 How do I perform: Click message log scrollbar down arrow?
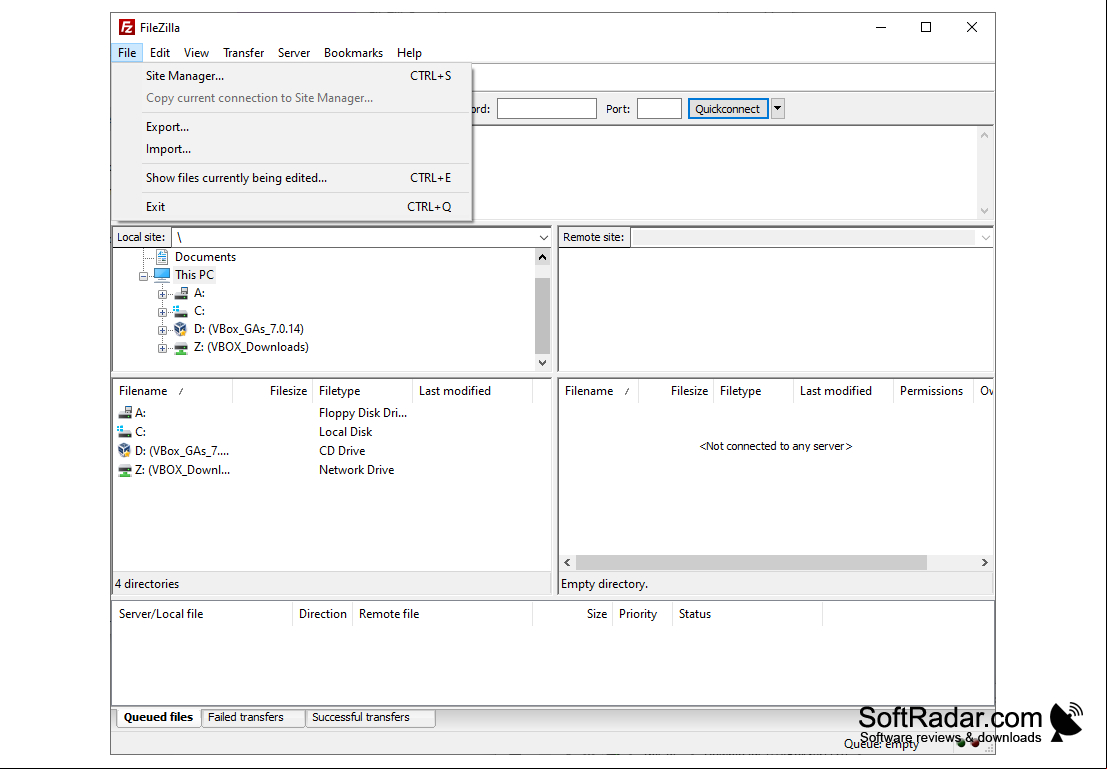[x=984, y=211]
